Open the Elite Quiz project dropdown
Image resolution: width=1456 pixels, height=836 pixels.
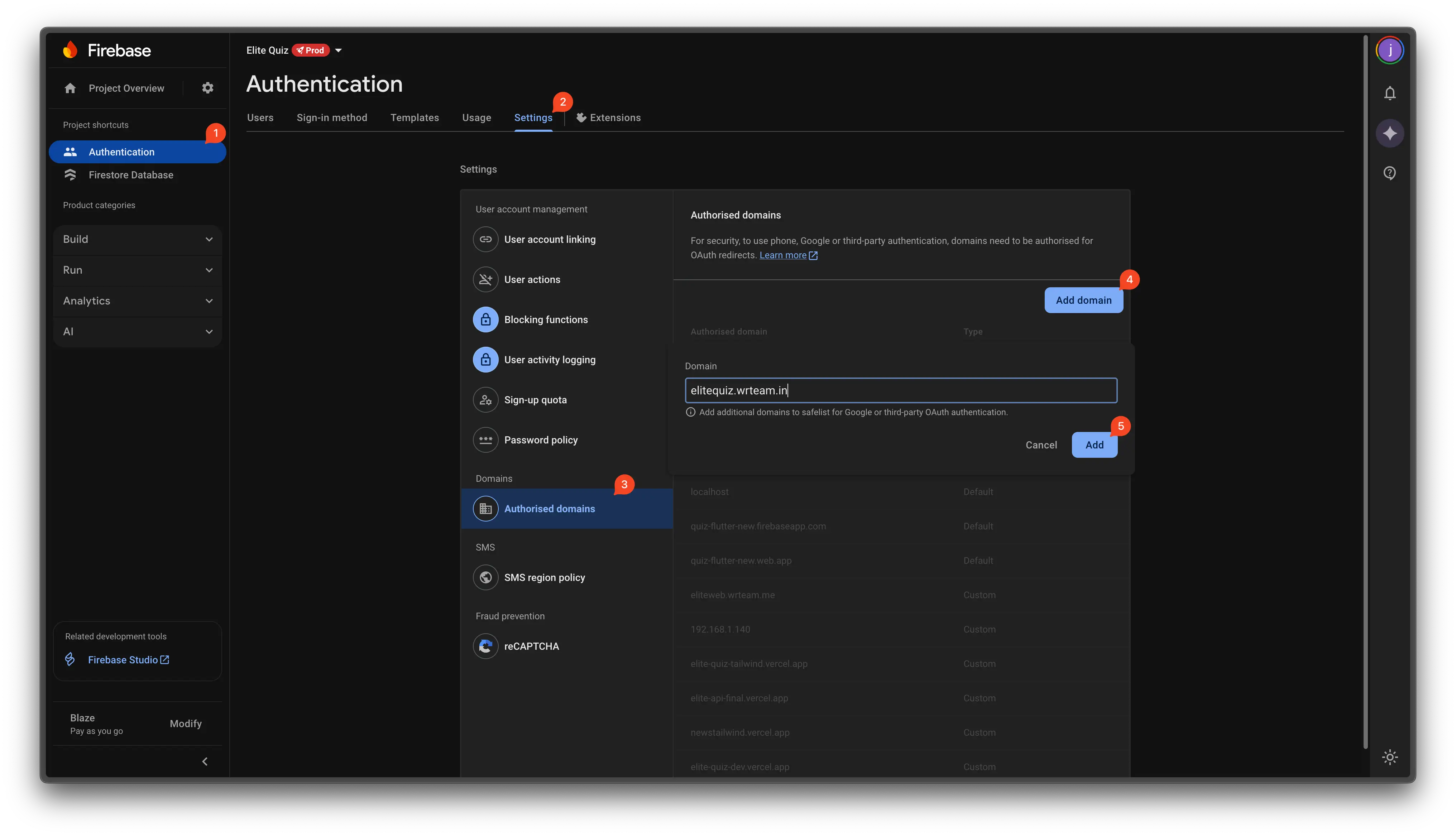pos(338,51)
